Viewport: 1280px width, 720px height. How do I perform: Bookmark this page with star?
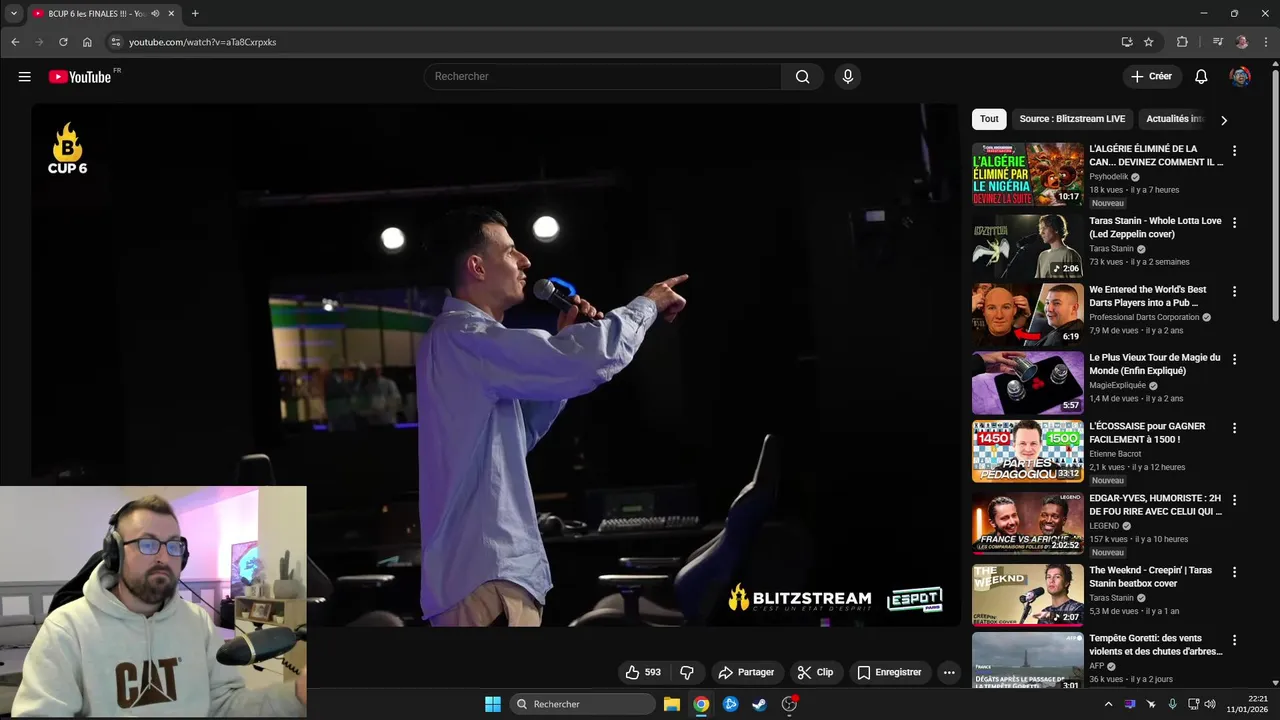[x=1149, y=42]
